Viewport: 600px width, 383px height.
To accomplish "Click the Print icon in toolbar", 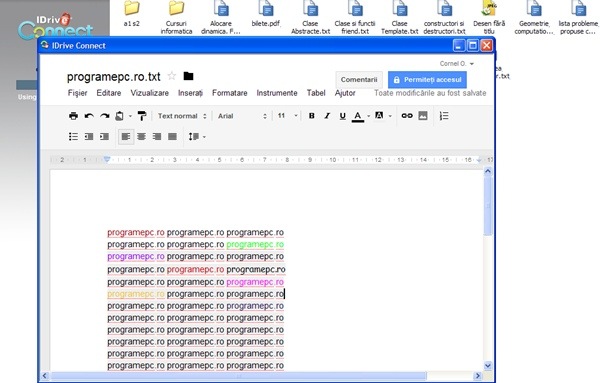I will tap(73, 116).
